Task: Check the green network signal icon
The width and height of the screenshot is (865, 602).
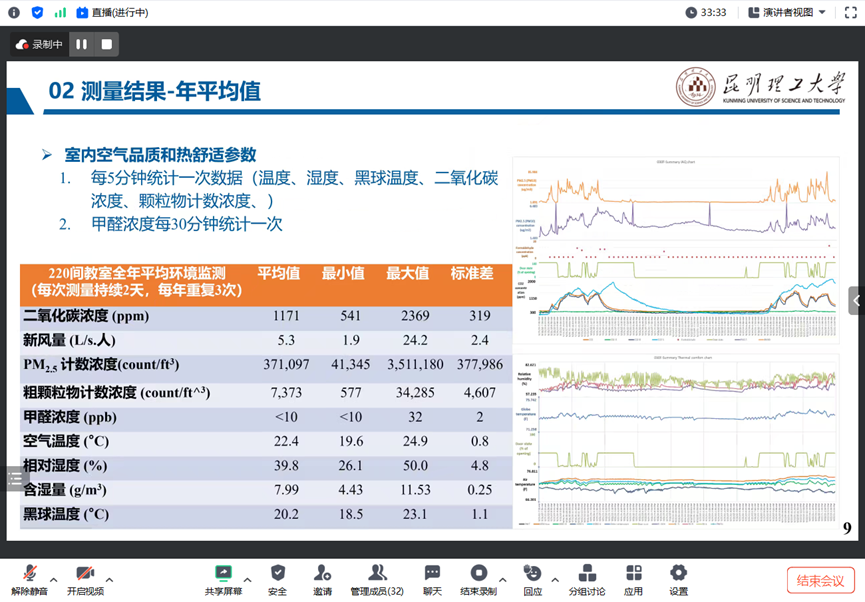Action: (60, 12)
